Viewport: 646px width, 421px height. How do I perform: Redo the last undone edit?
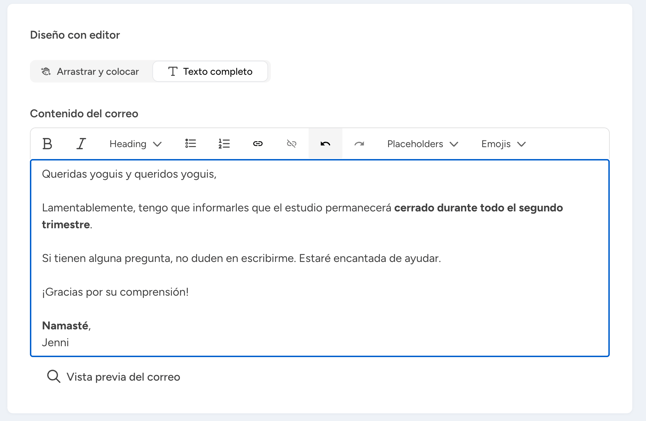pos(359,144)
